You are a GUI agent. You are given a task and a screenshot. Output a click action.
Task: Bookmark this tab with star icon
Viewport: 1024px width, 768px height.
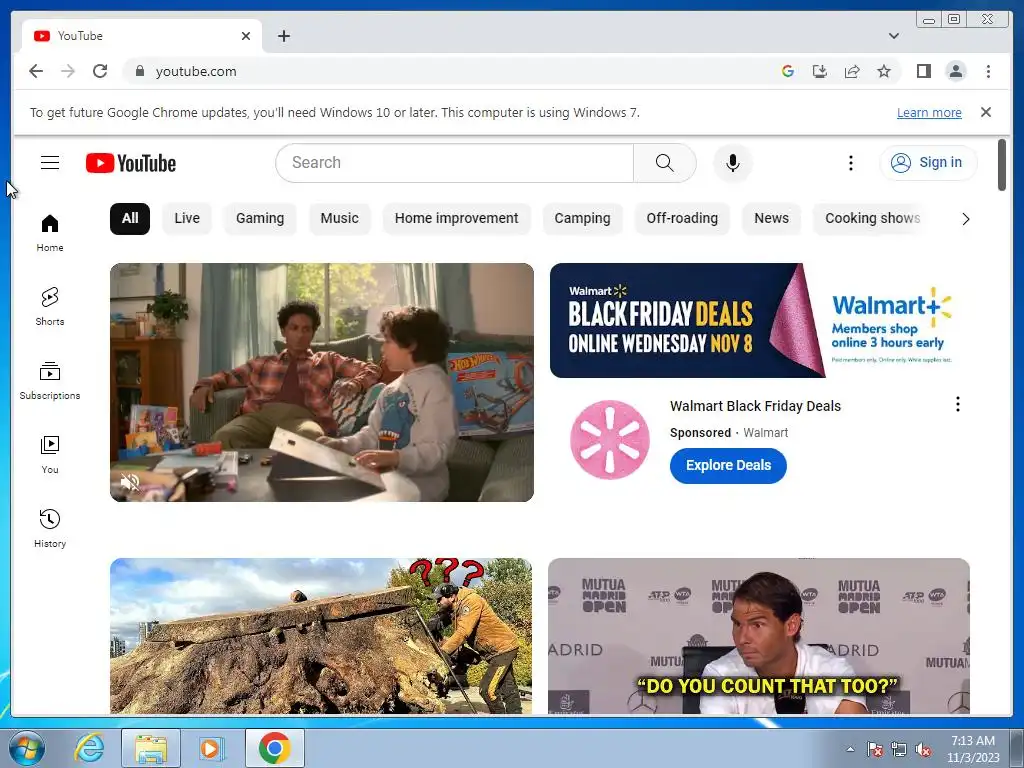tap(884, 71)
